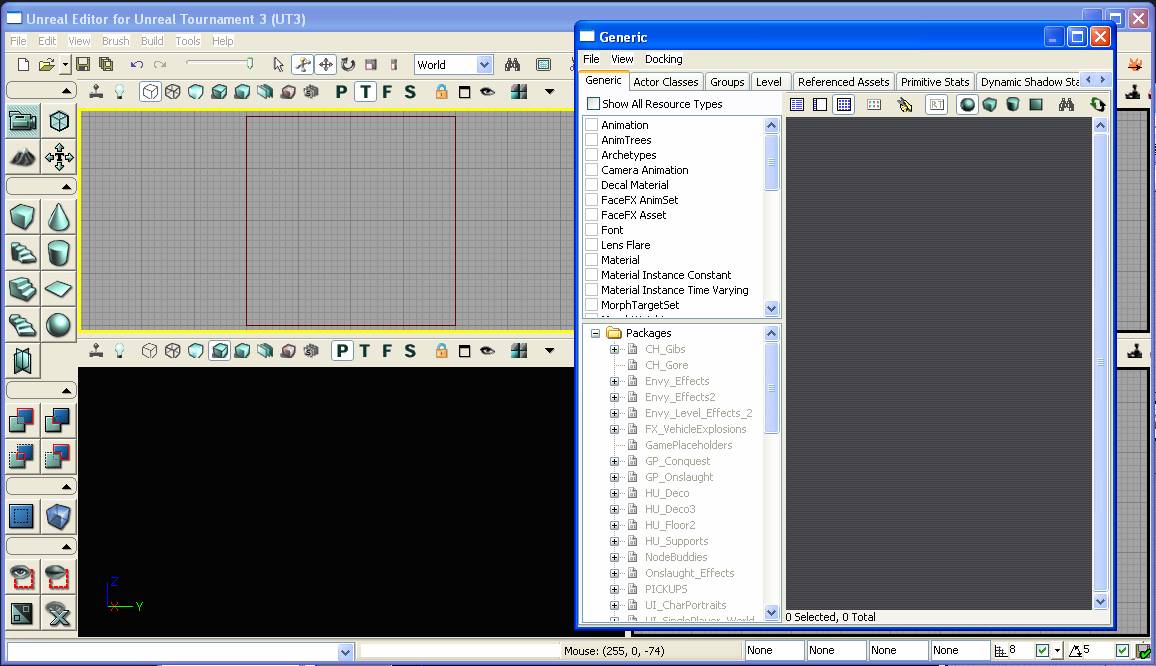Set bottom viewport to Side with S button
Image resolution: width=1156 pixels, height=666 pixels.
point(410,350)
